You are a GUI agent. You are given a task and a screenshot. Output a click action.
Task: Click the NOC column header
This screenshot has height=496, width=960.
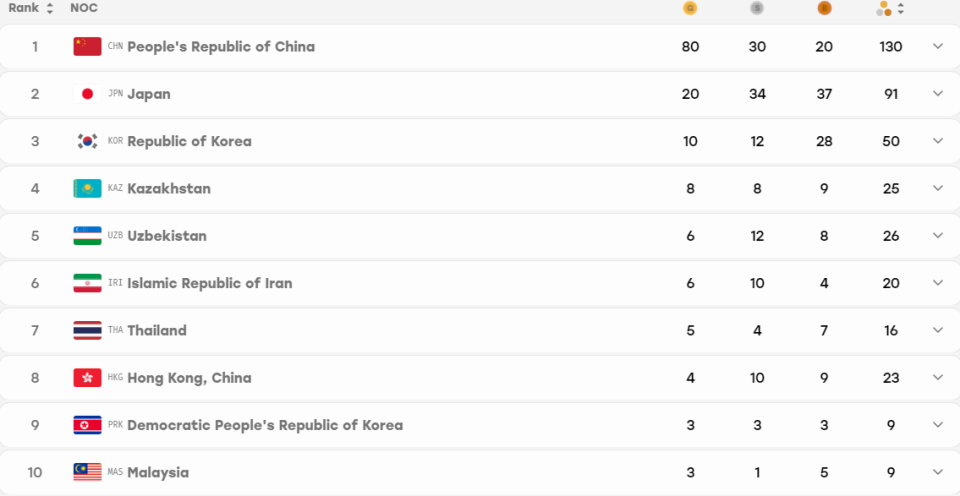84,9
